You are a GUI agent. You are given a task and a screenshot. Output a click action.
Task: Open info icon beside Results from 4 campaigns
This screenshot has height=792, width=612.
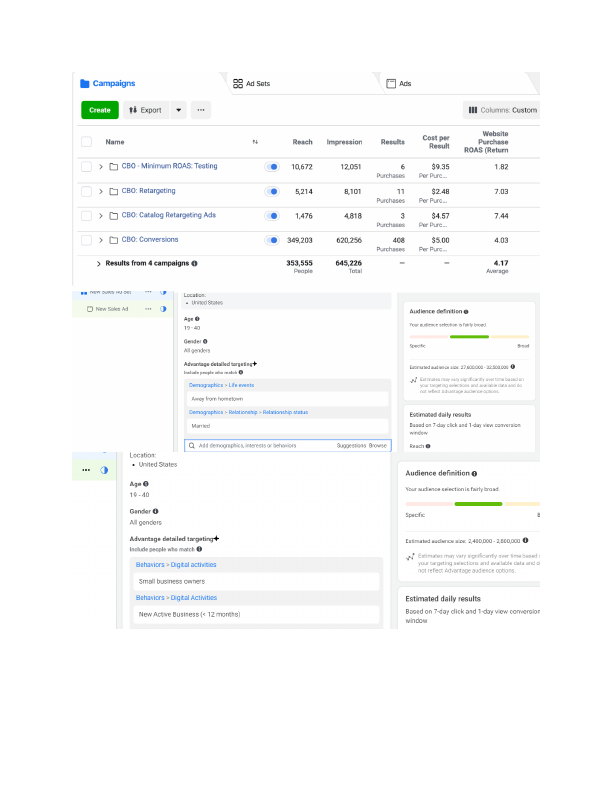pyautogui.click(x=194, y=263)
